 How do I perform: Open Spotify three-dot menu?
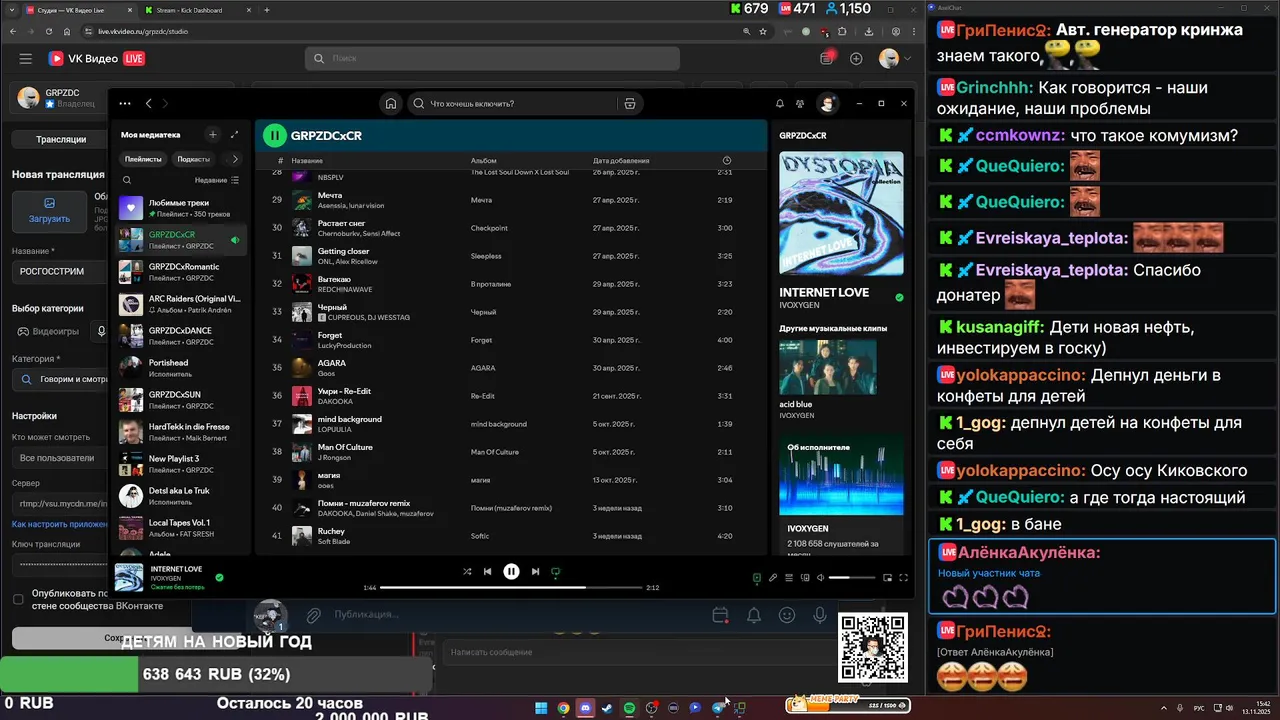click(x=125, y=103)
